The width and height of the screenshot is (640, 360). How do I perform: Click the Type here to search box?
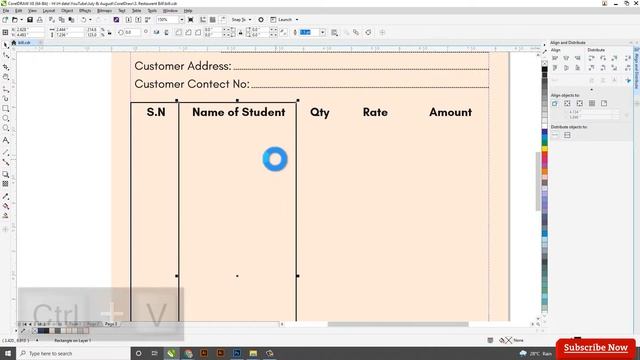[x=73, y=353]
